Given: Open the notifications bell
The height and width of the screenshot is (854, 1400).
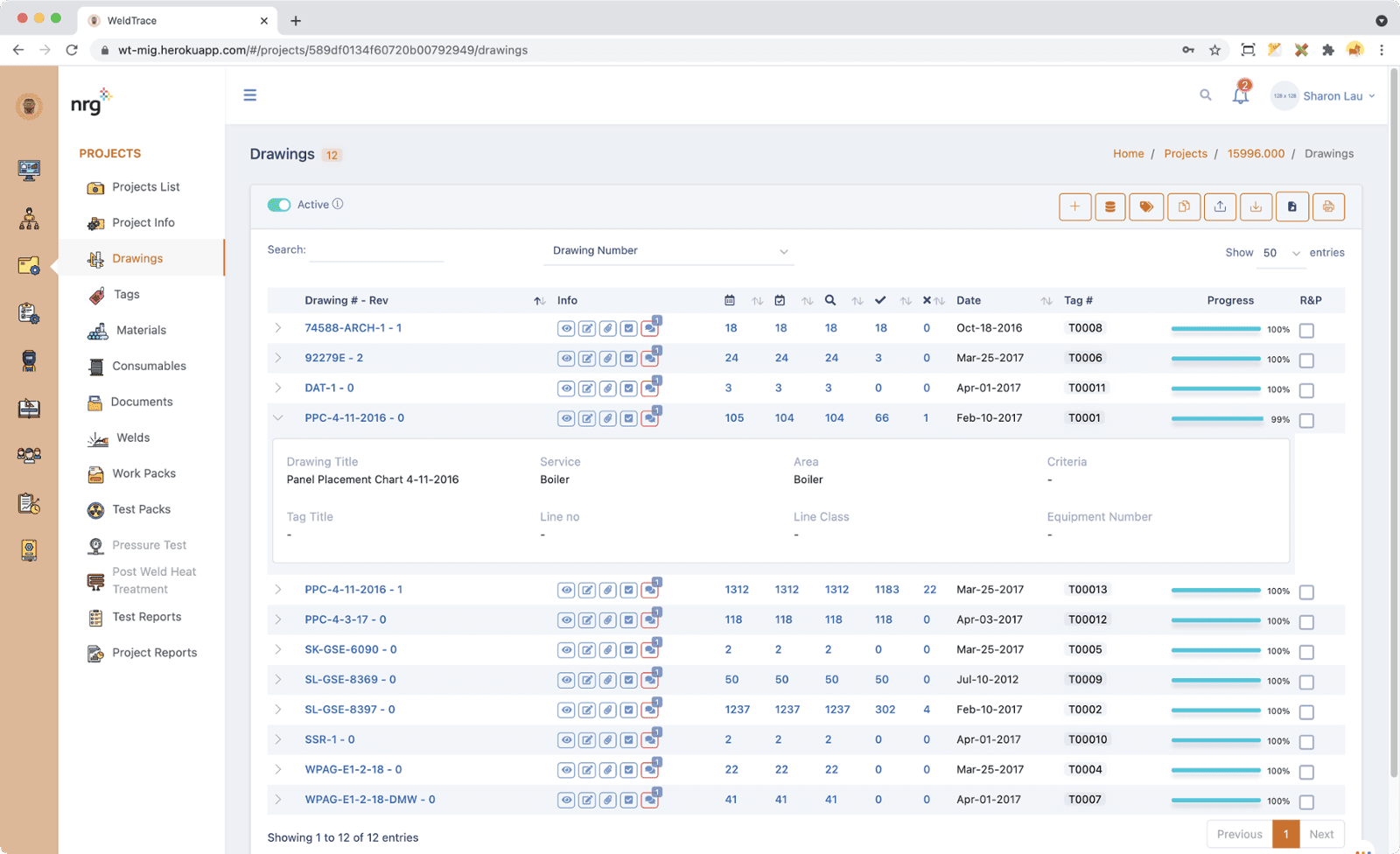Looking at the screenshot, I should (1241, 95).
